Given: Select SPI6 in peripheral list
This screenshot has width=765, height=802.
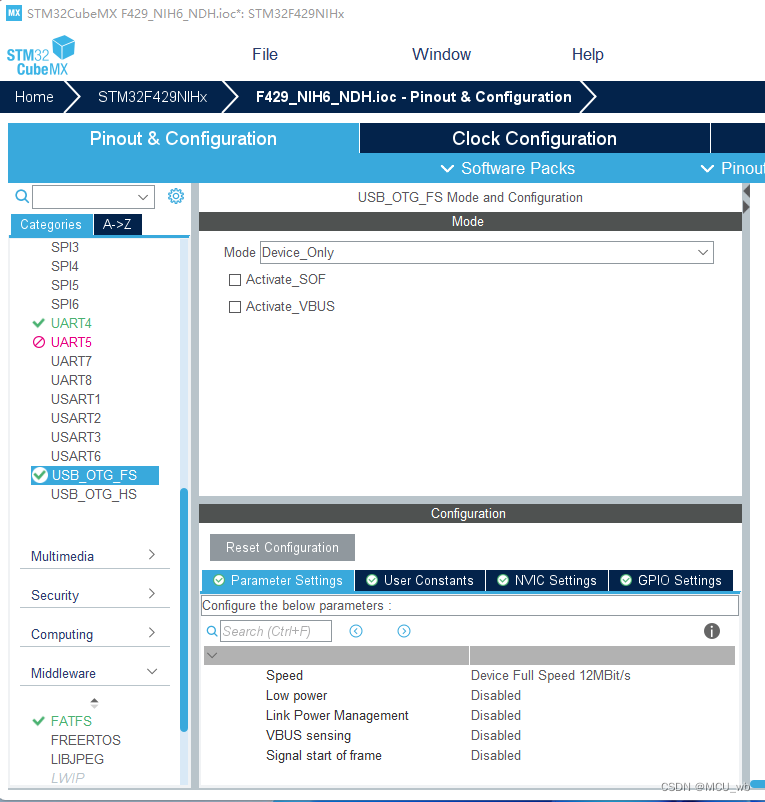Looking at the screenshot, I should (x=65, y=304).
